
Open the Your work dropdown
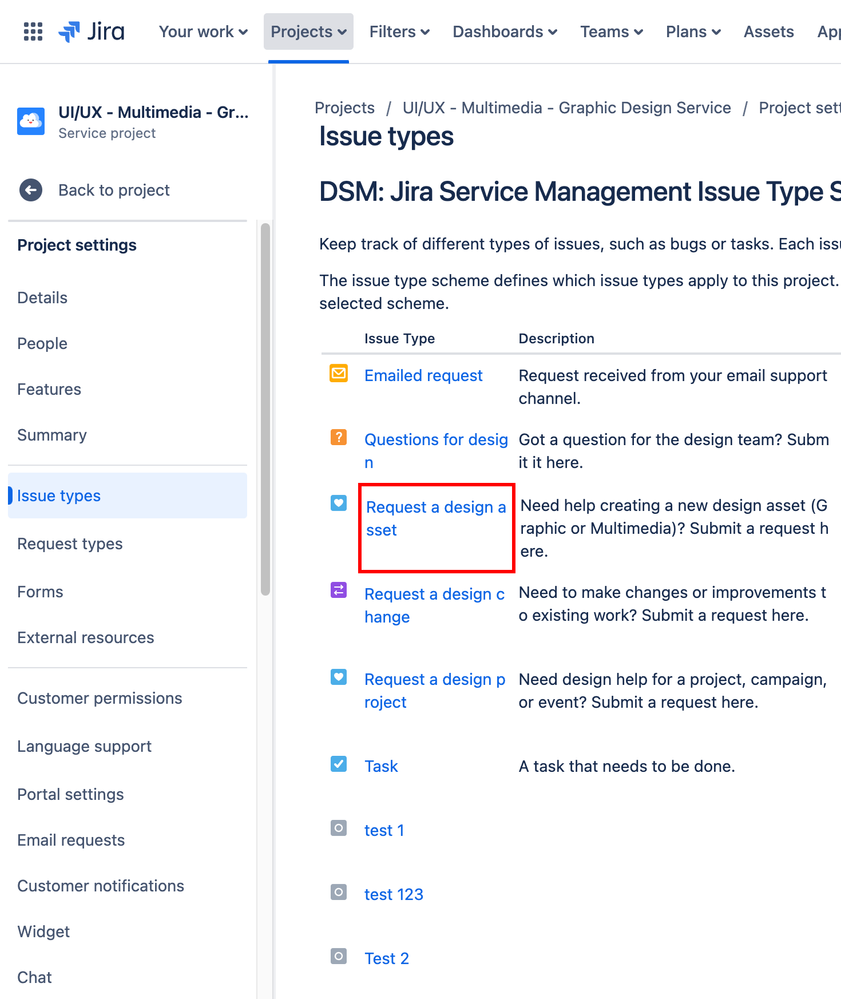pyautogui.click(x=203, y=31)
